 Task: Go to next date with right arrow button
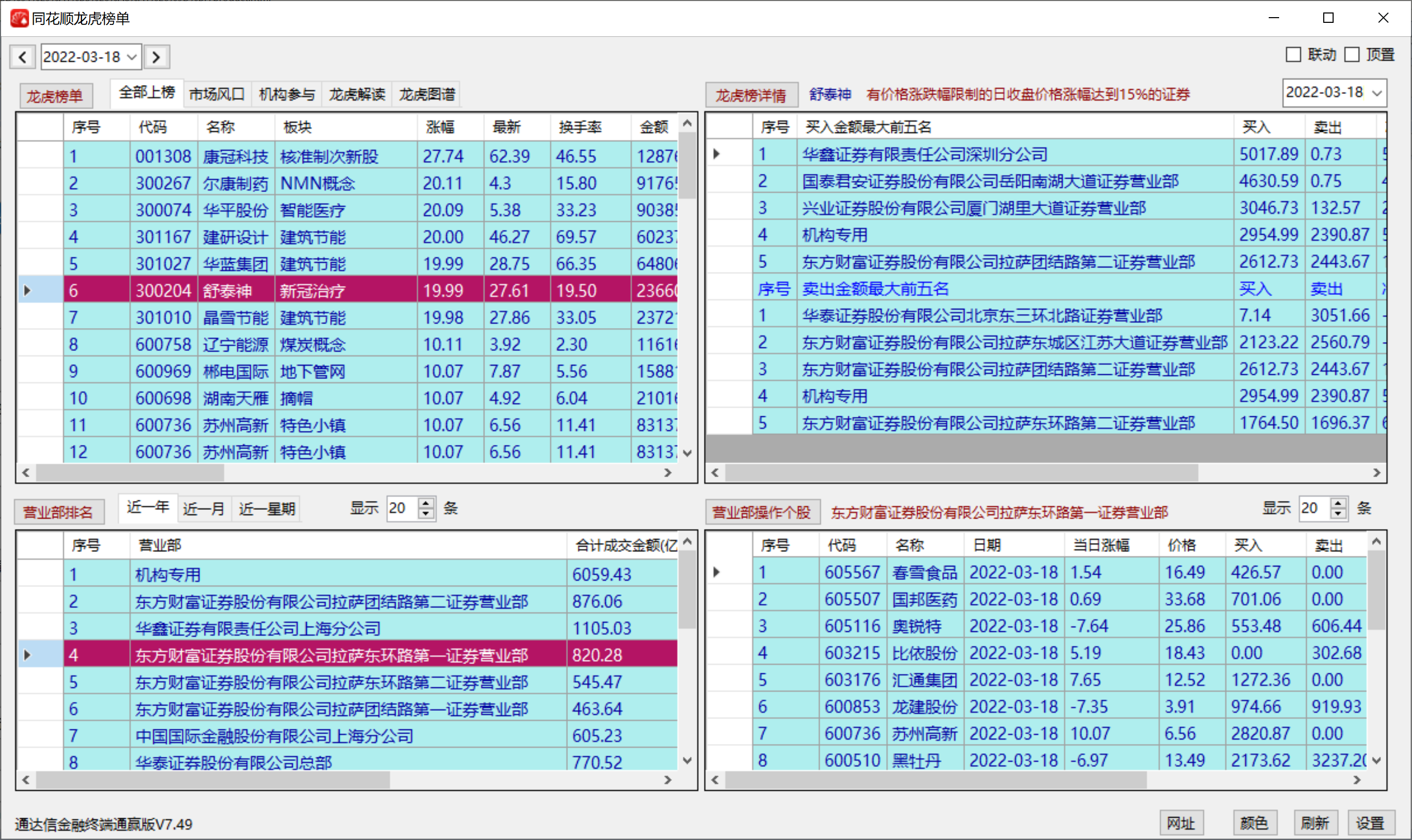[157, 57]
